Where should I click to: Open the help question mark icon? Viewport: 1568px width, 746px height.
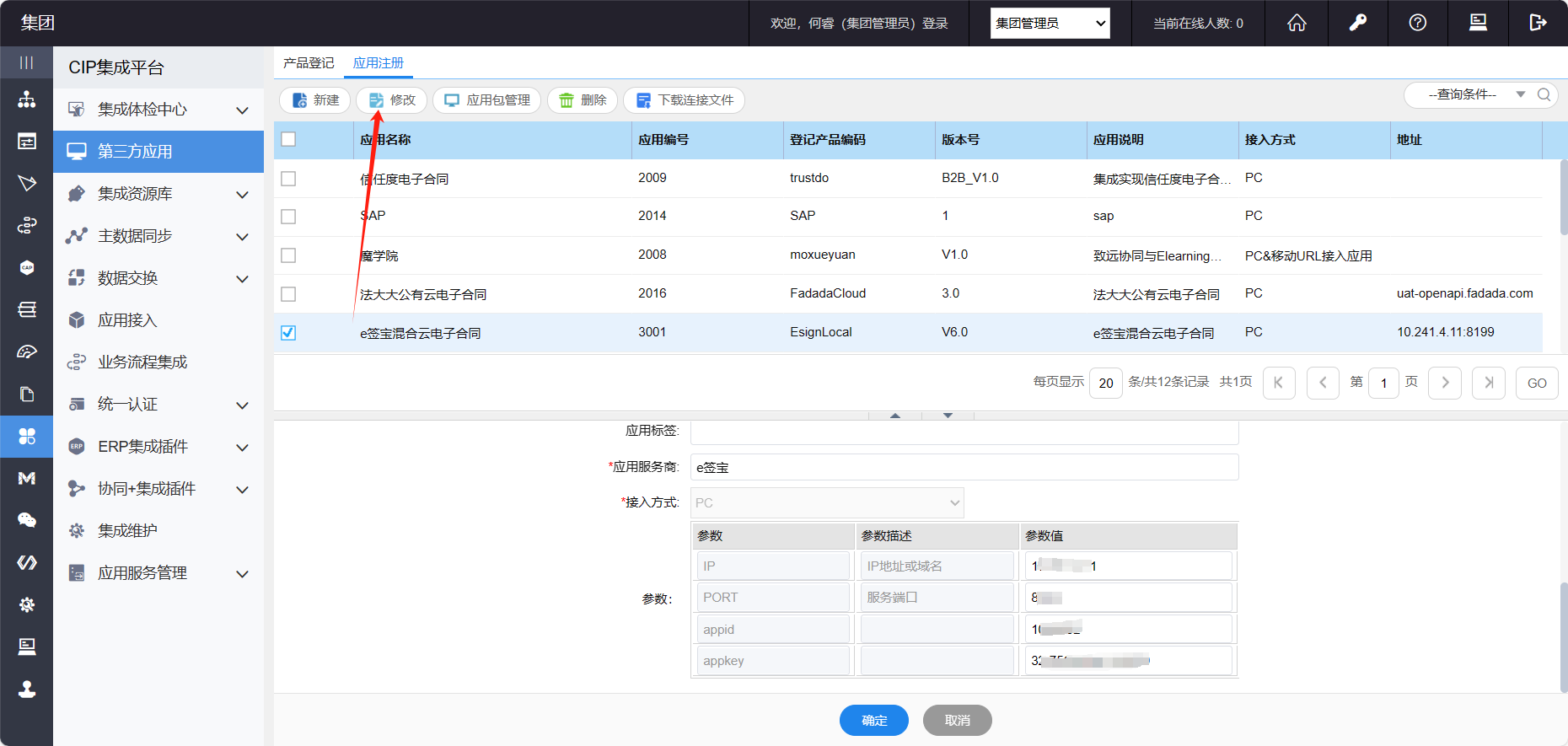[x=1418, y=23]
